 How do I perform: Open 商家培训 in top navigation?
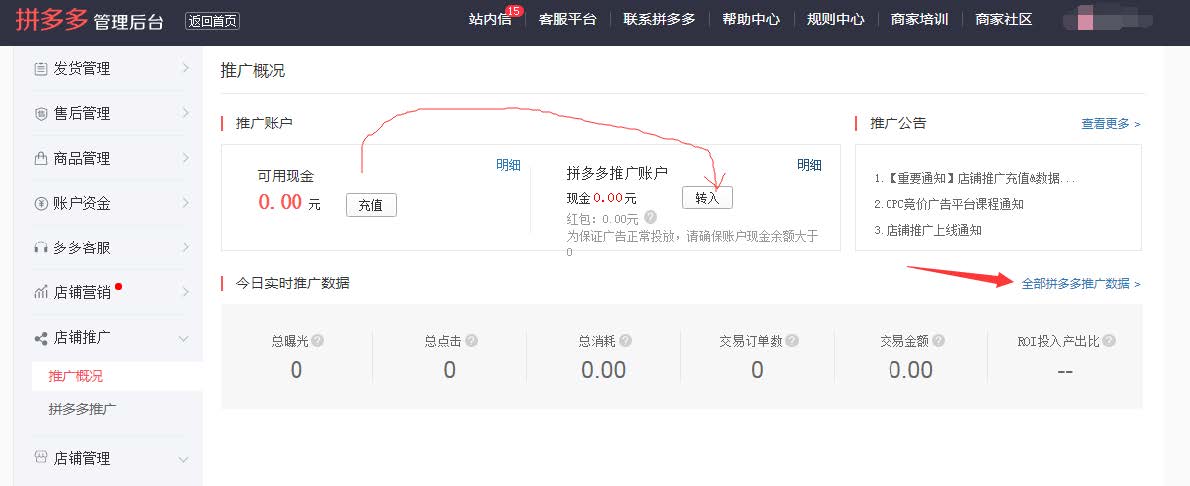[x=920, y=20]
